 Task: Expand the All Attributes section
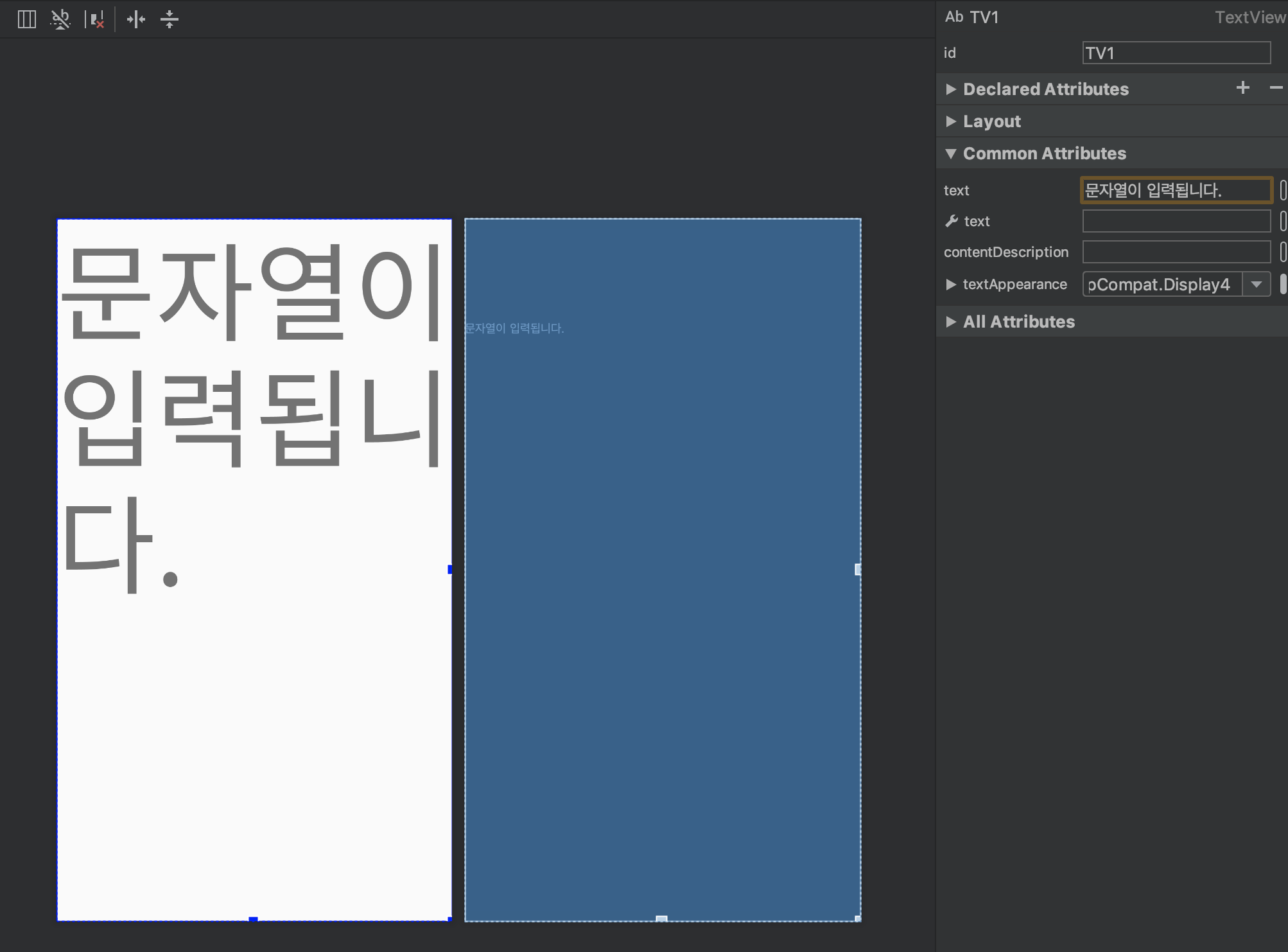pyautogui.click(x=951, y=322)
